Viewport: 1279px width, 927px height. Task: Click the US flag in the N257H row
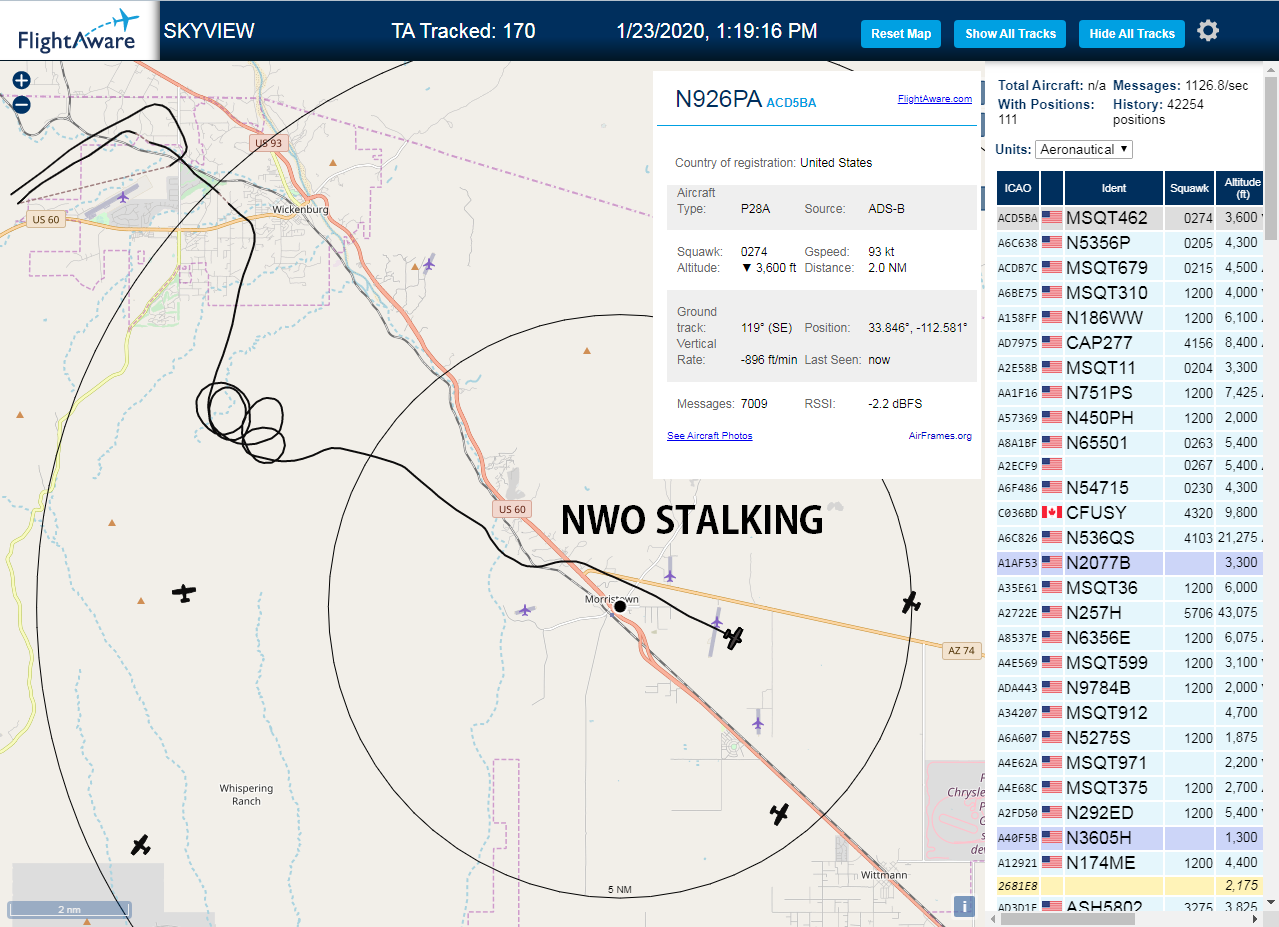coord(1052,612)
